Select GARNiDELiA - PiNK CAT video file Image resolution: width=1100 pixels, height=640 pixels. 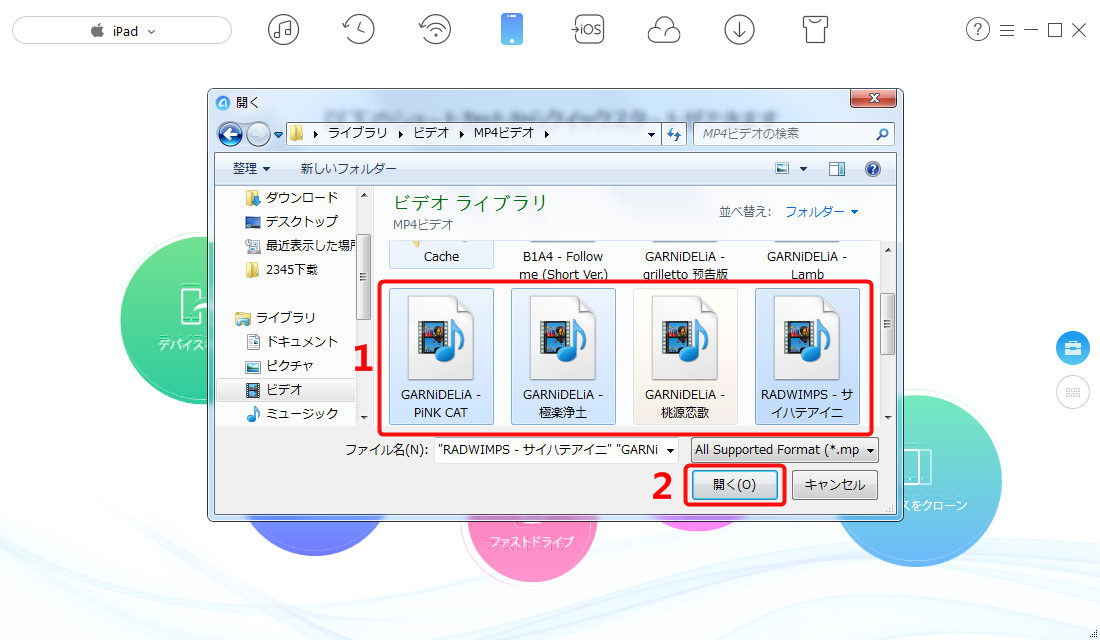click(x=441, y=356)
